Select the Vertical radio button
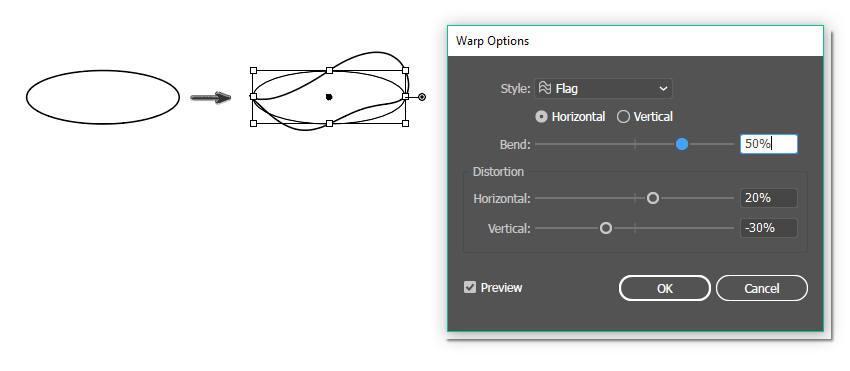The height and width of the screenshot is (371, 850). (623, 117)
